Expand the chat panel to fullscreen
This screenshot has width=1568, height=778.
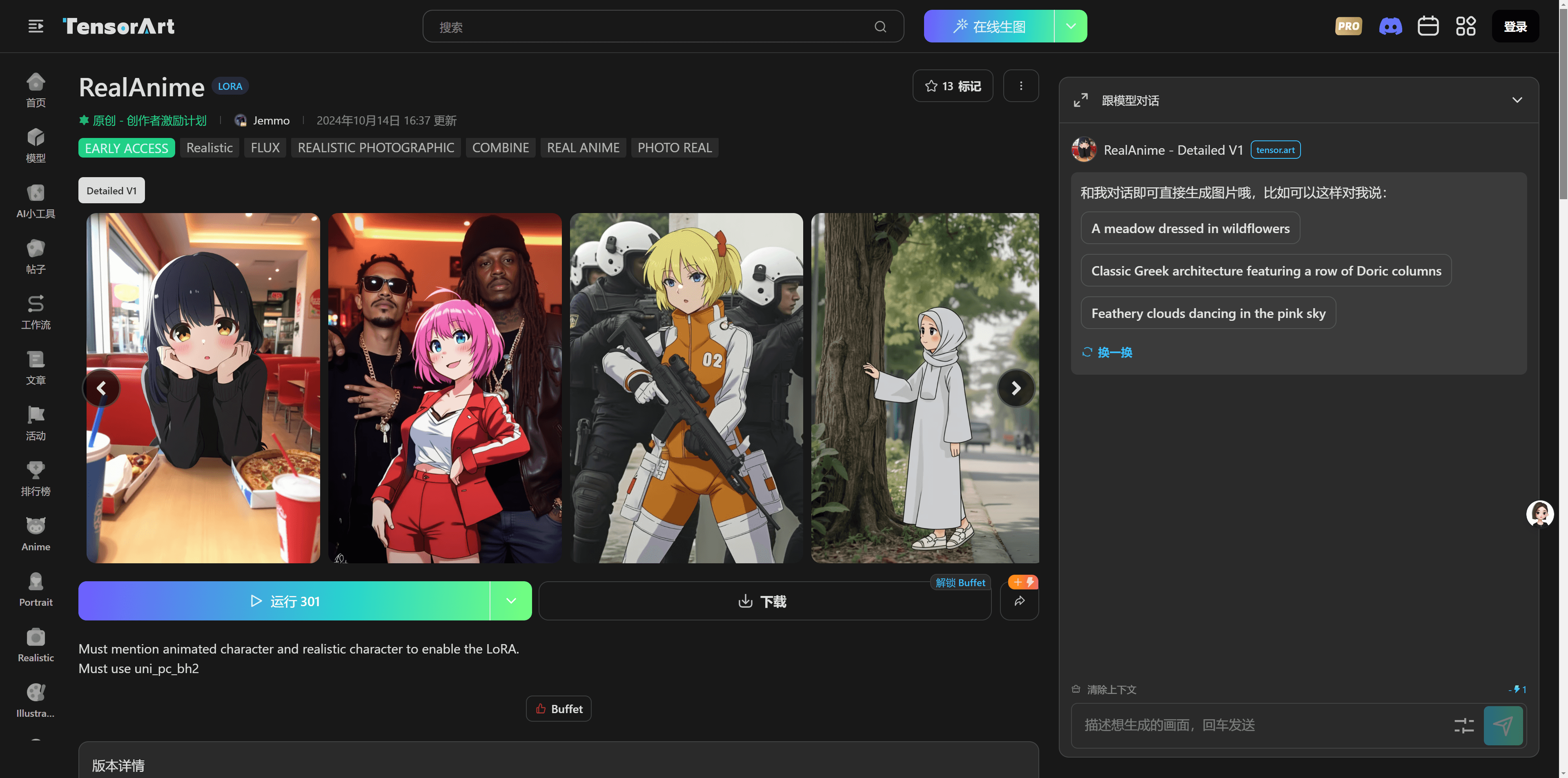point(1080,100)
